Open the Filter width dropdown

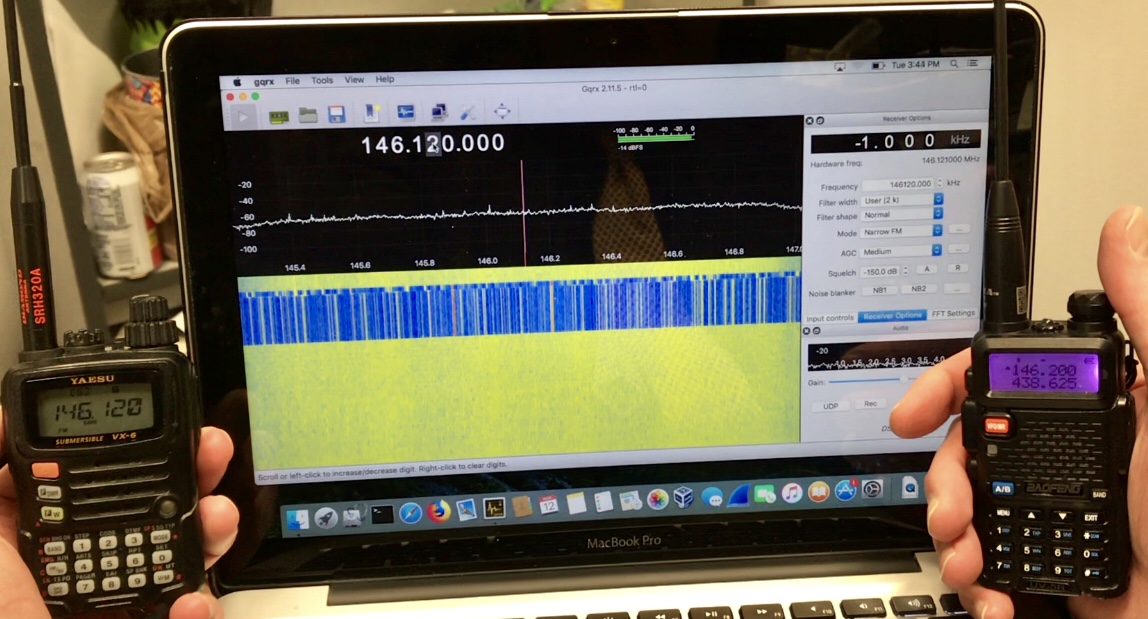pyautogui.click(x=901, y=199)
